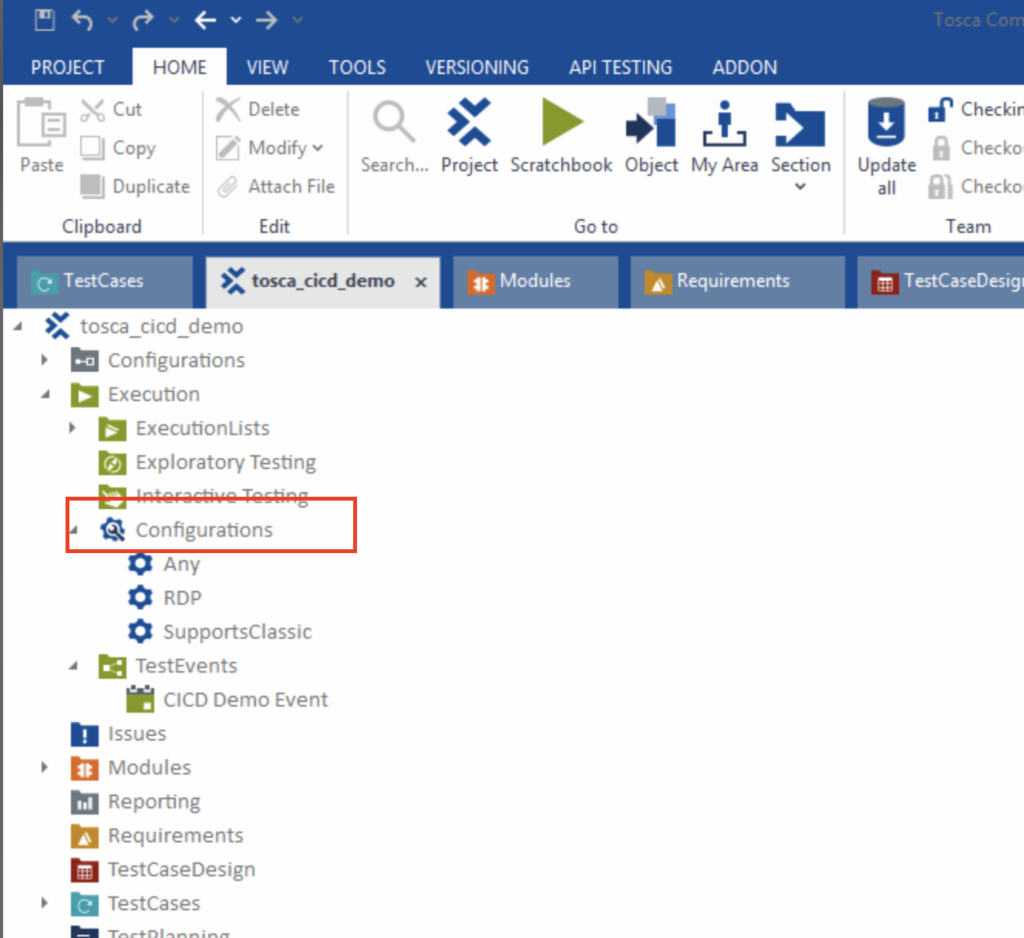Select the TestCases folder icon in tree
The width and height of the screenshot is (1024, 938).
[x=84, y=904]
